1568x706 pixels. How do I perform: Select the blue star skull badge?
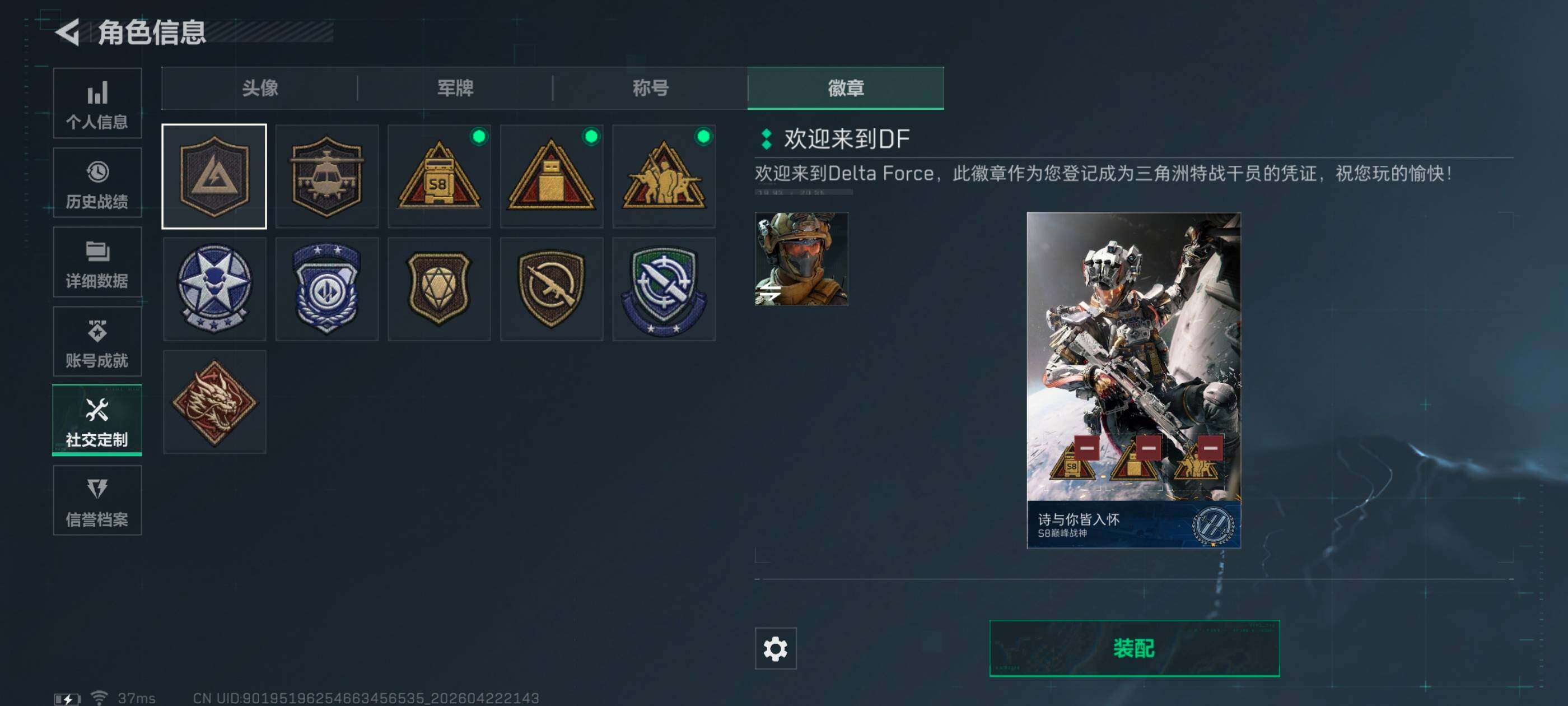214,289
